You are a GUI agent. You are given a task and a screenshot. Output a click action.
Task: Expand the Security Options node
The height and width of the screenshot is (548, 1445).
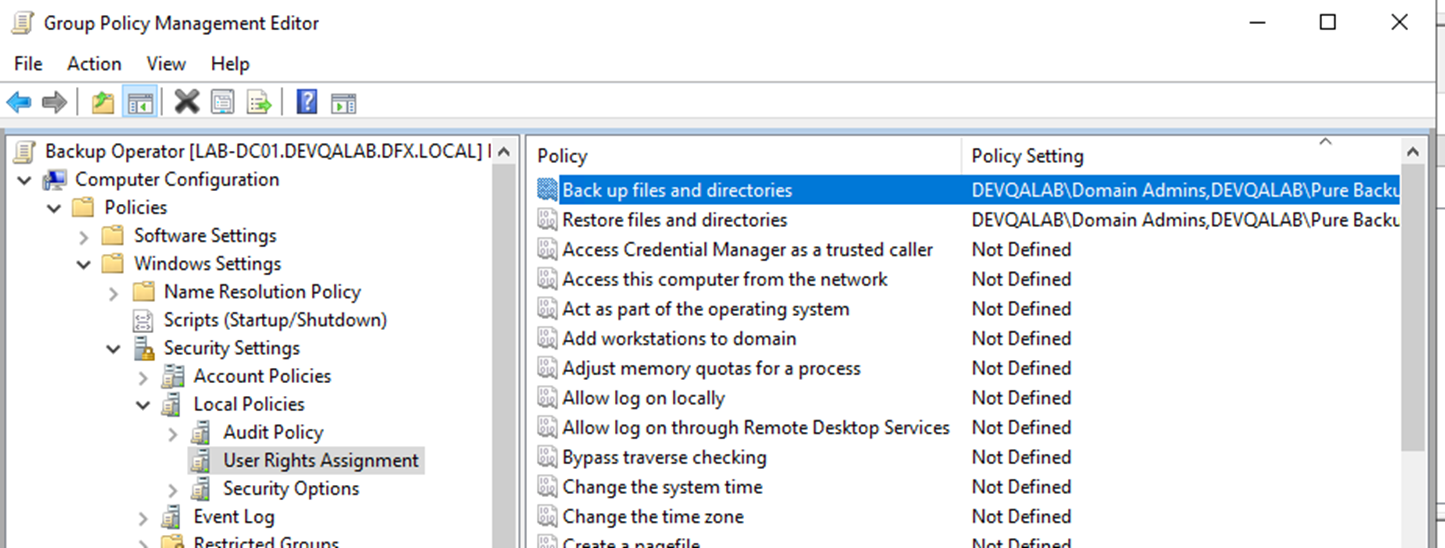point(173,489)
